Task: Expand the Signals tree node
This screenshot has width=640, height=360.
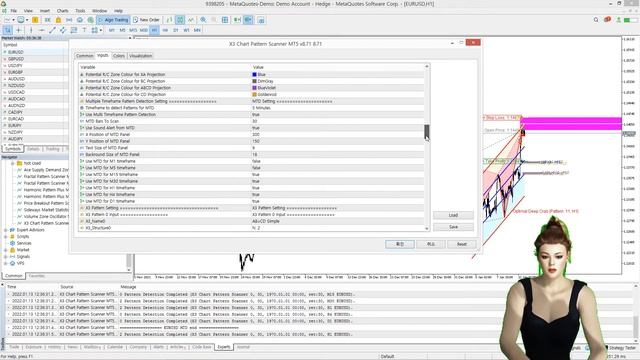Action: click(6, 256)
